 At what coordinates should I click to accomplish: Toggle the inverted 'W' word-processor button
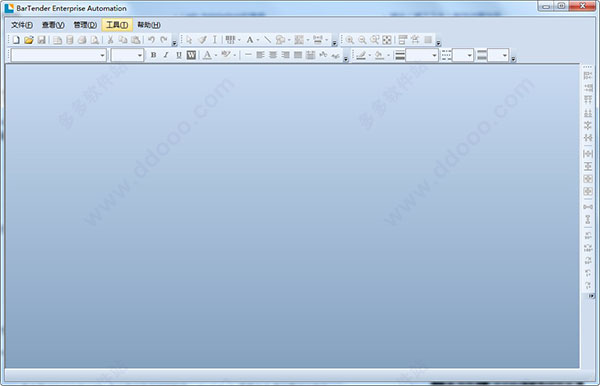click(191, 55)
